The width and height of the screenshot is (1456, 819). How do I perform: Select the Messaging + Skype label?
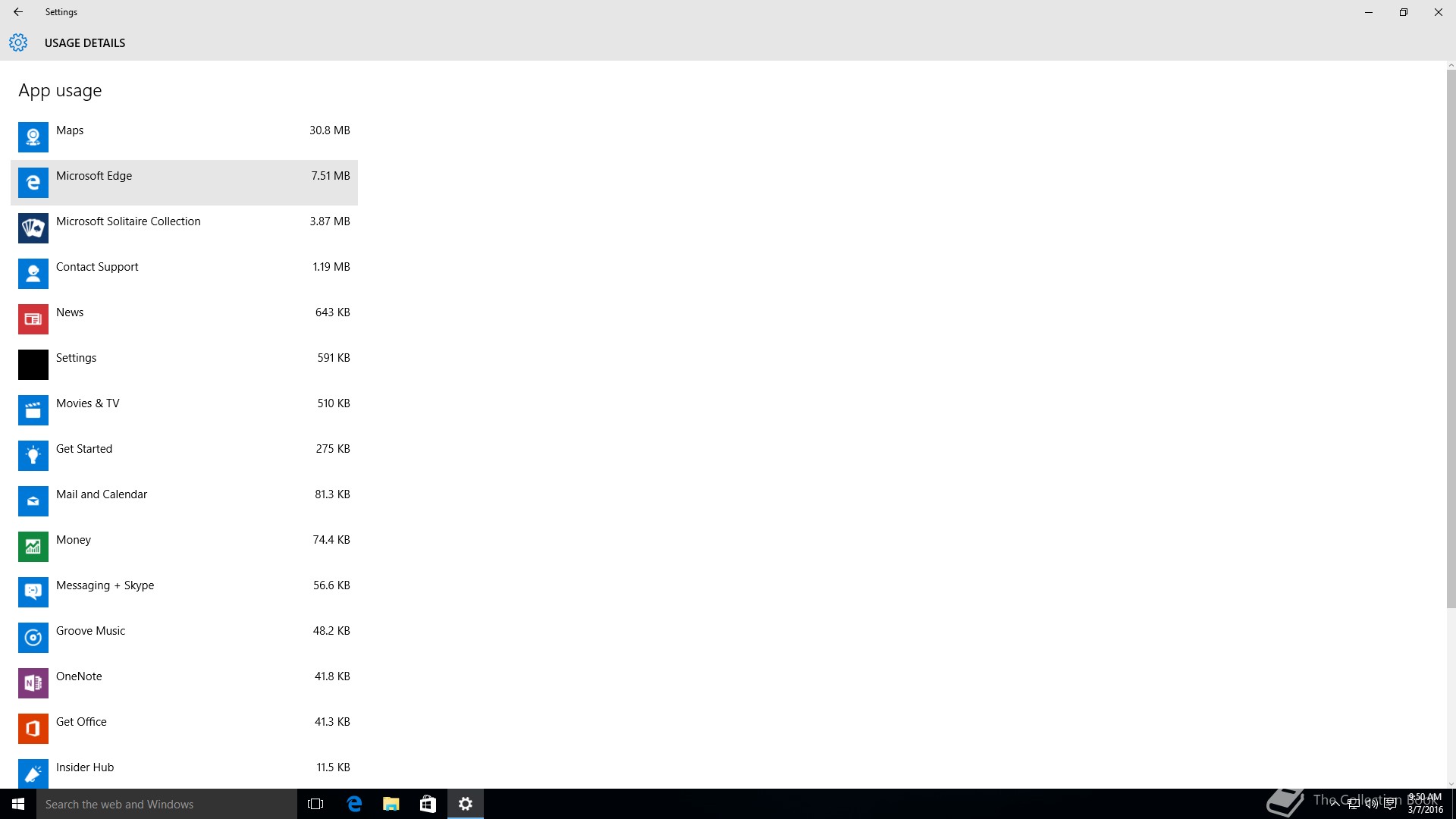pos(105,585)
